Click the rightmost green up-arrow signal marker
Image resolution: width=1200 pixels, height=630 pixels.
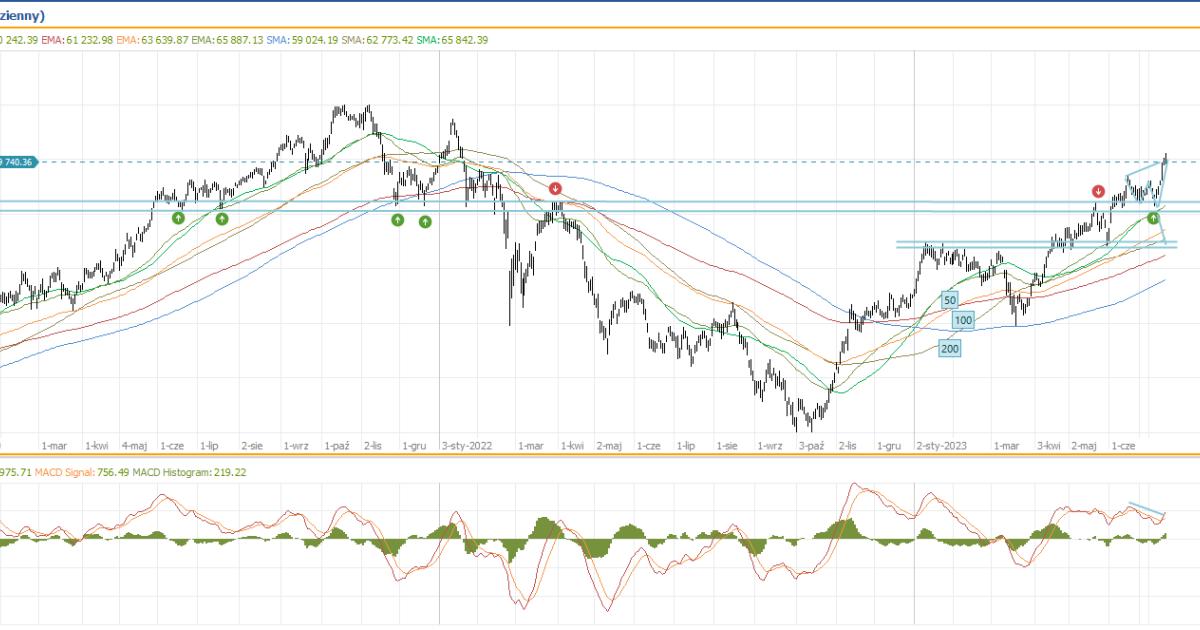[1152, 217]
